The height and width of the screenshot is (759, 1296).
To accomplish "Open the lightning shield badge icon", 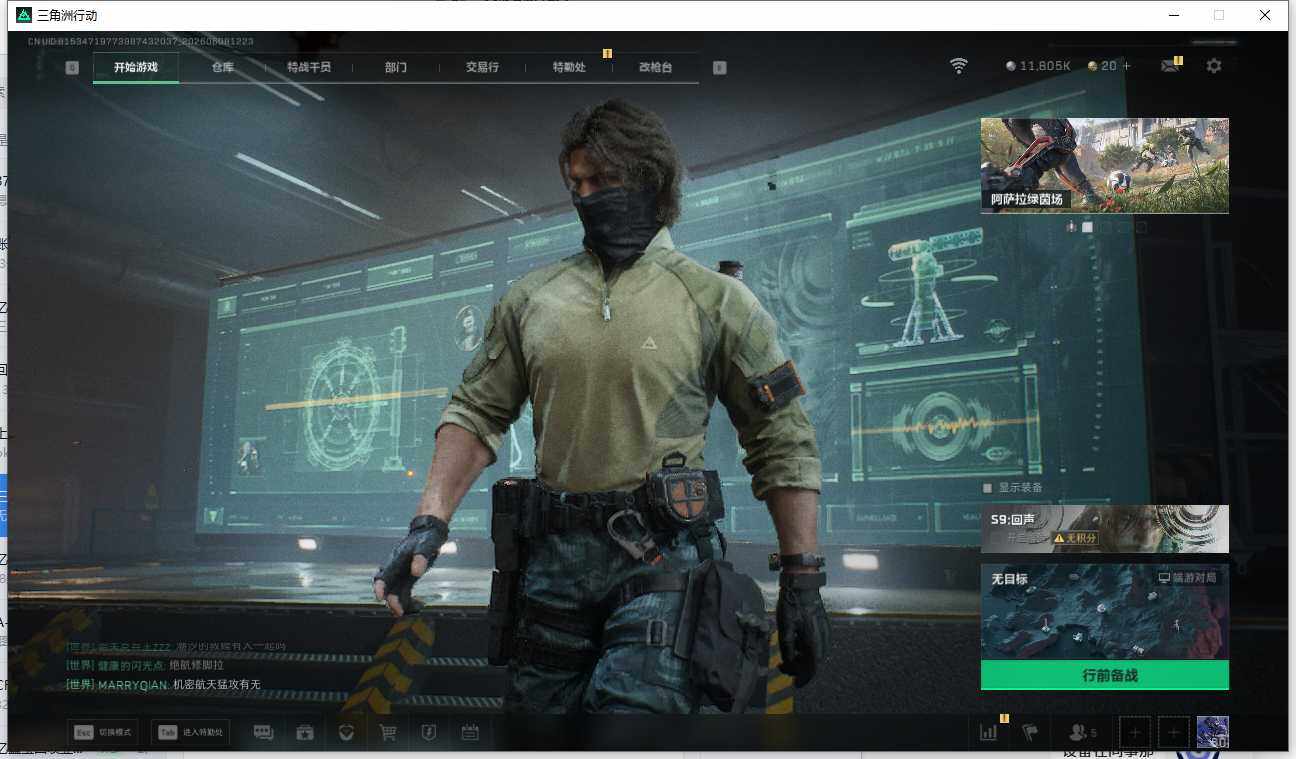I will pos(429,733).
